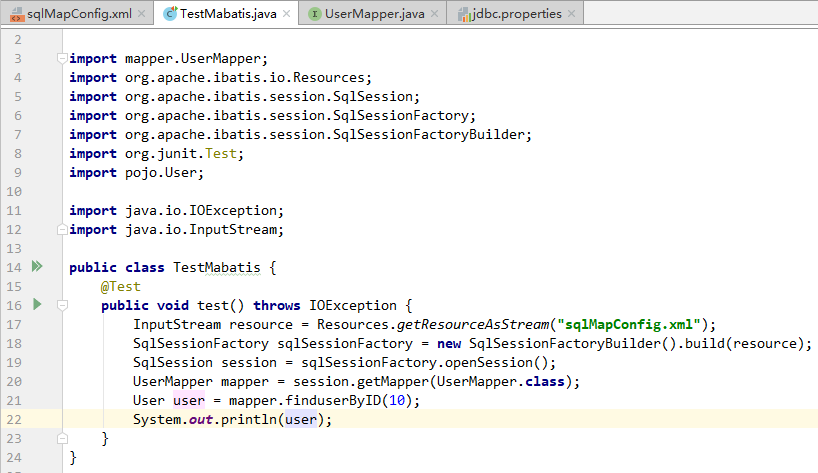
Task: Open the jdbc.properties tab
Action: [x=515, y=14]
